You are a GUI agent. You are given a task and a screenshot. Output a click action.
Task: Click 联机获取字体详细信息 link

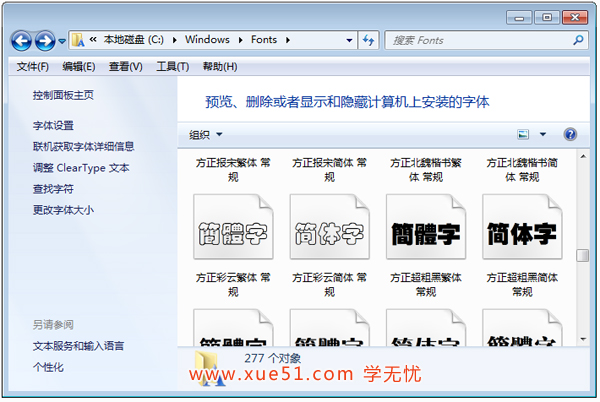coord(83,146)
